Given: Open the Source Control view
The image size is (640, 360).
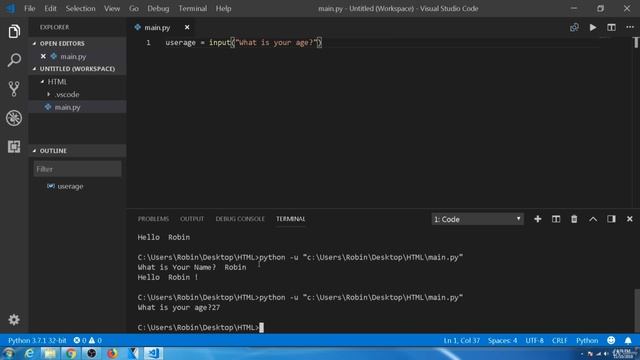Looking at the screenshot, I should tap(14, 89).
